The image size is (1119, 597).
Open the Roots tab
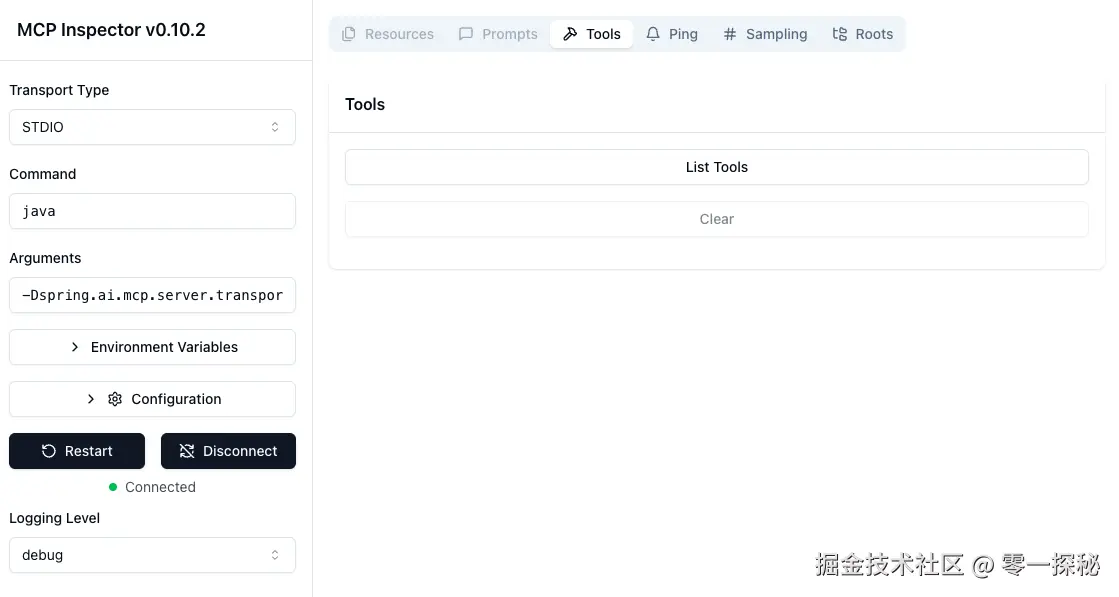pyautogui.click(x=862, y=34)
